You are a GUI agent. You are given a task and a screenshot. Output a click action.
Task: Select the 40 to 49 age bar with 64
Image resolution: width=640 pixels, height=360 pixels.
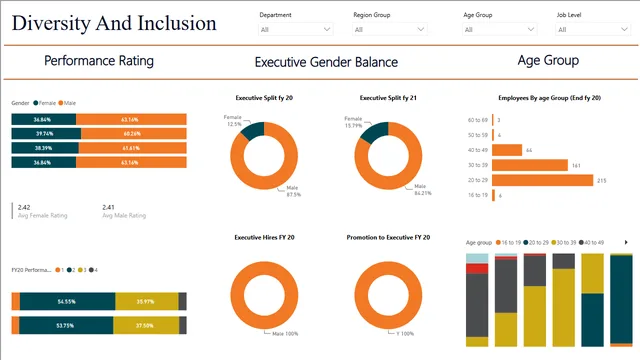click(x=507, y=150)
